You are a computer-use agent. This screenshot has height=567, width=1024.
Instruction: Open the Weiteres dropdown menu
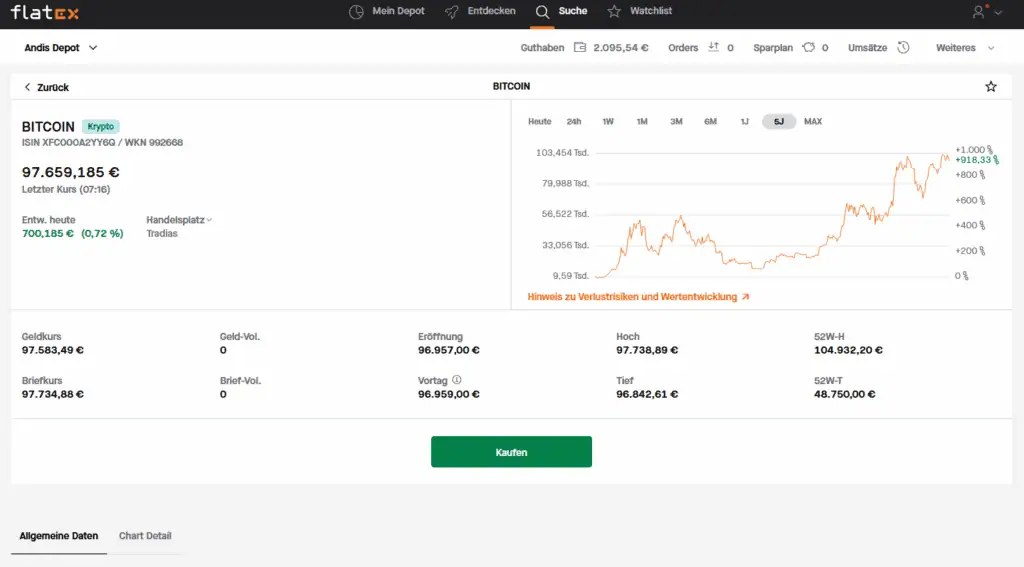[x=965, y=47]
